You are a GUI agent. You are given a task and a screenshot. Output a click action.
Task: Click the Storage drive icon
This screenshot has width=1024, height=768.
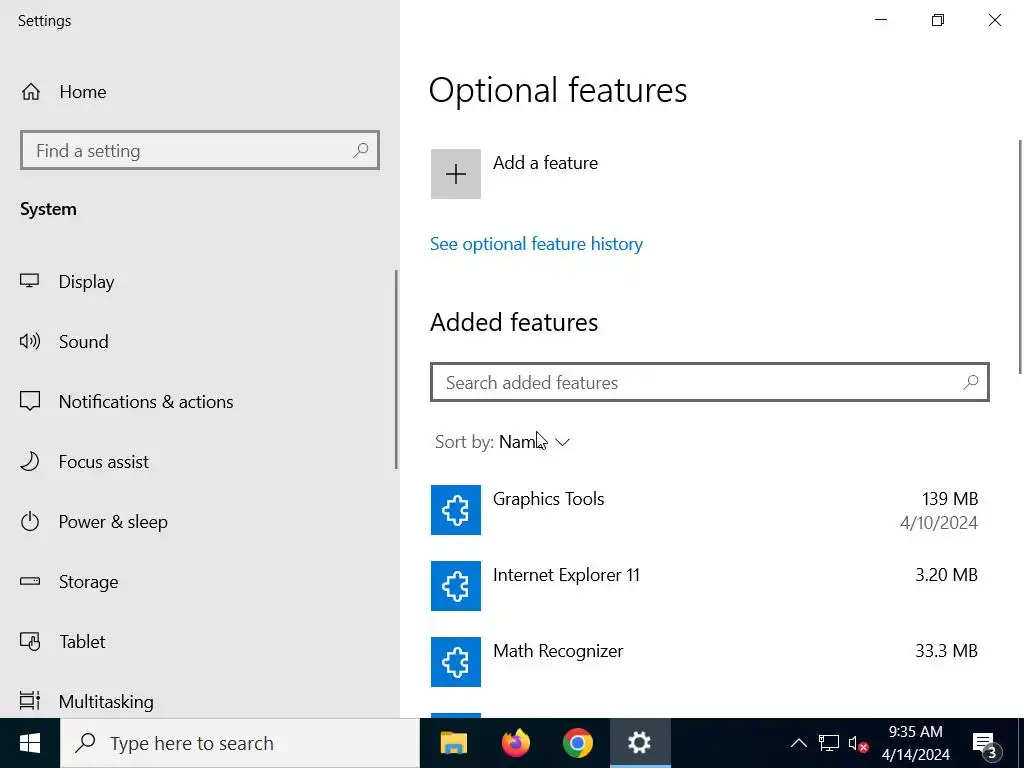(x=30, y=581)
